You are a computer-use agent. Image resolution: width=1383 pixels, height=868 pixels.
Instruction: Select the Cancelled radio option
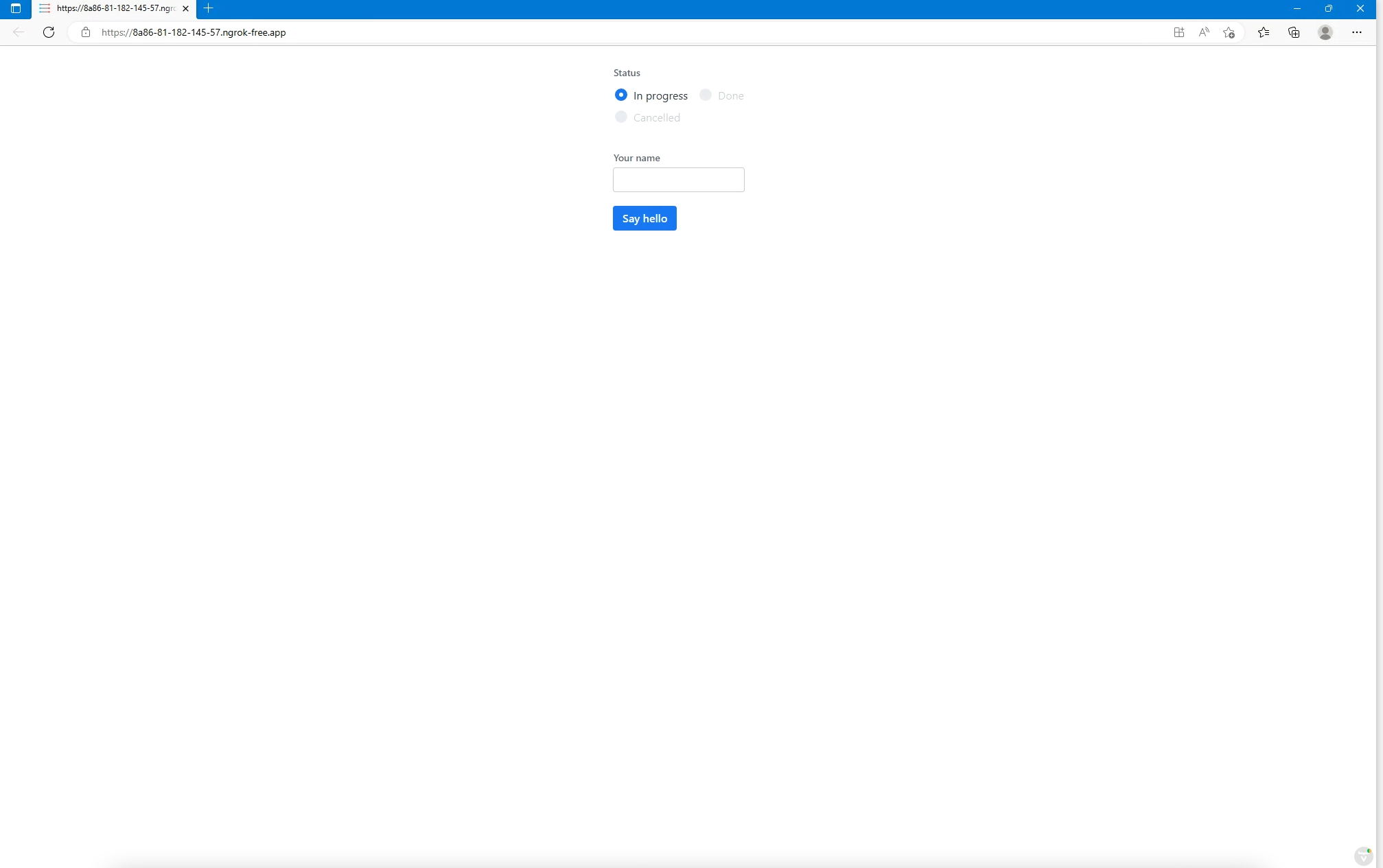(x=621, y=117)
